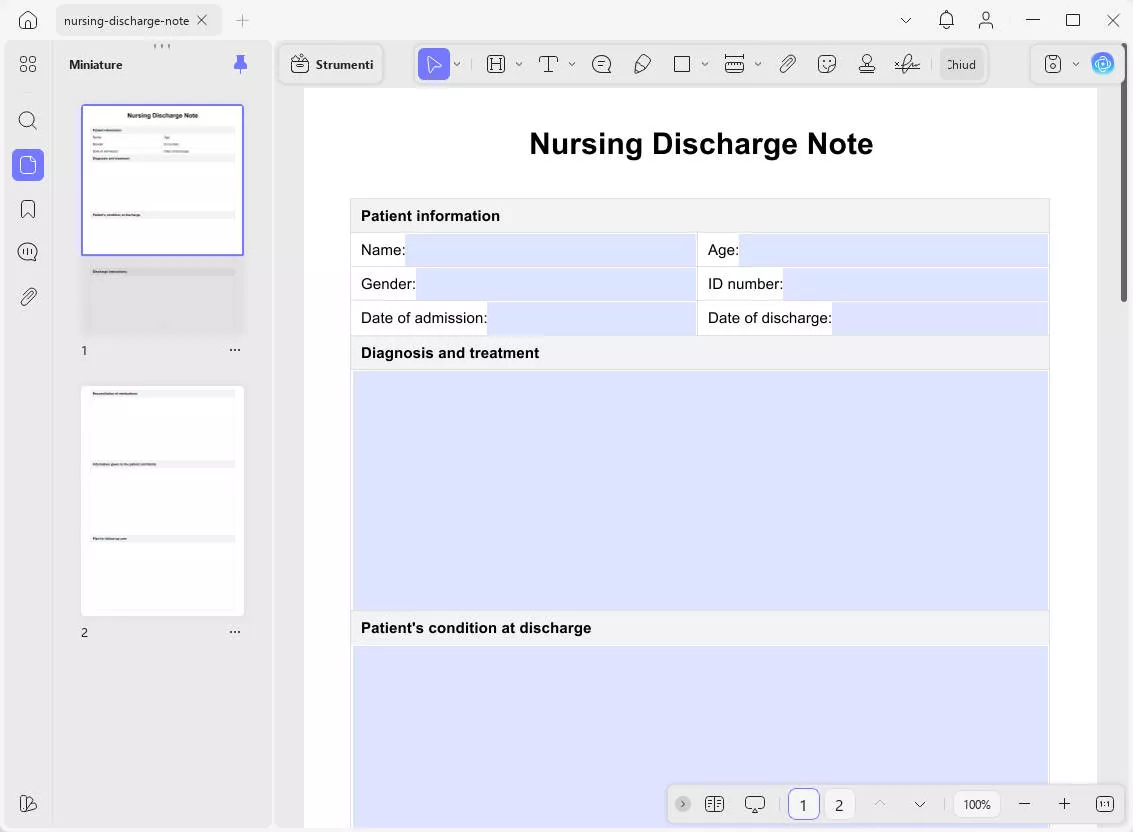1133x832 pixels.
Task: Click the Age input field
Action: tap(893, 250)
